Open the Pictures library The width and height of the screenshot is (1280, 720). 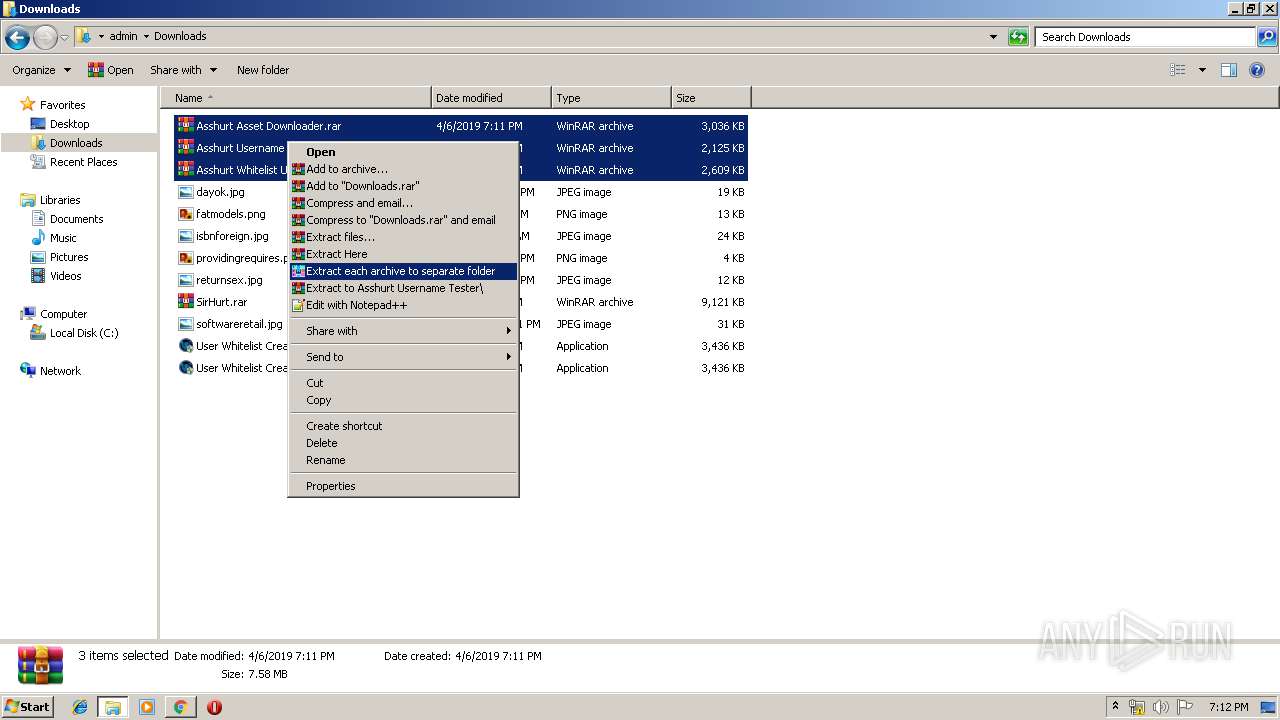point(69,257)
